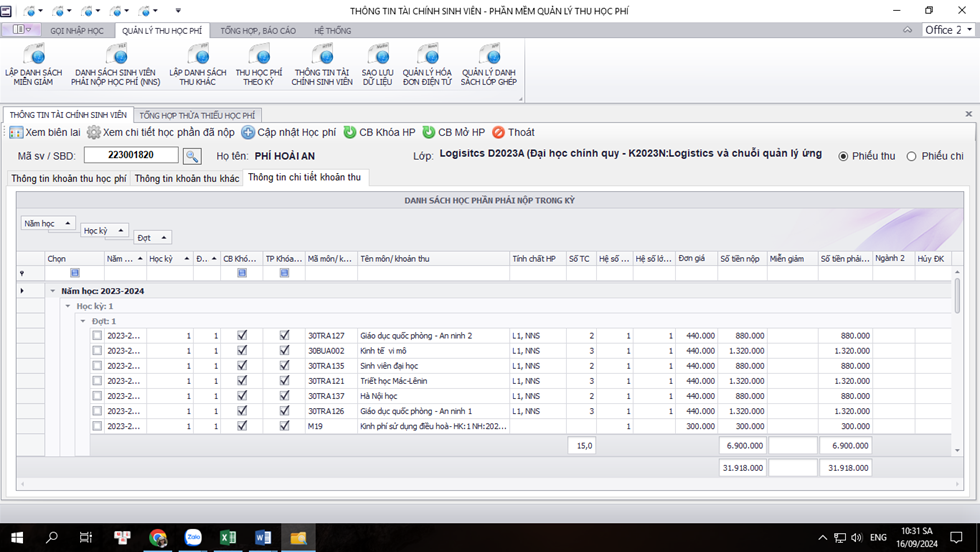Open Thông tin khoản thu khác tab
The width and height of the screenshot is (980, 552).
point(187,178)
